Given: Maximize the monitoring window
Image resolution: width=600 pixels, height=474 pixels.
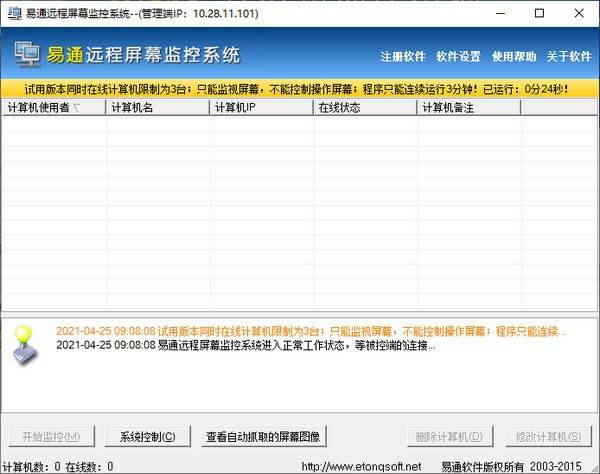Looking at the screenshot, I should click(540, 13).
